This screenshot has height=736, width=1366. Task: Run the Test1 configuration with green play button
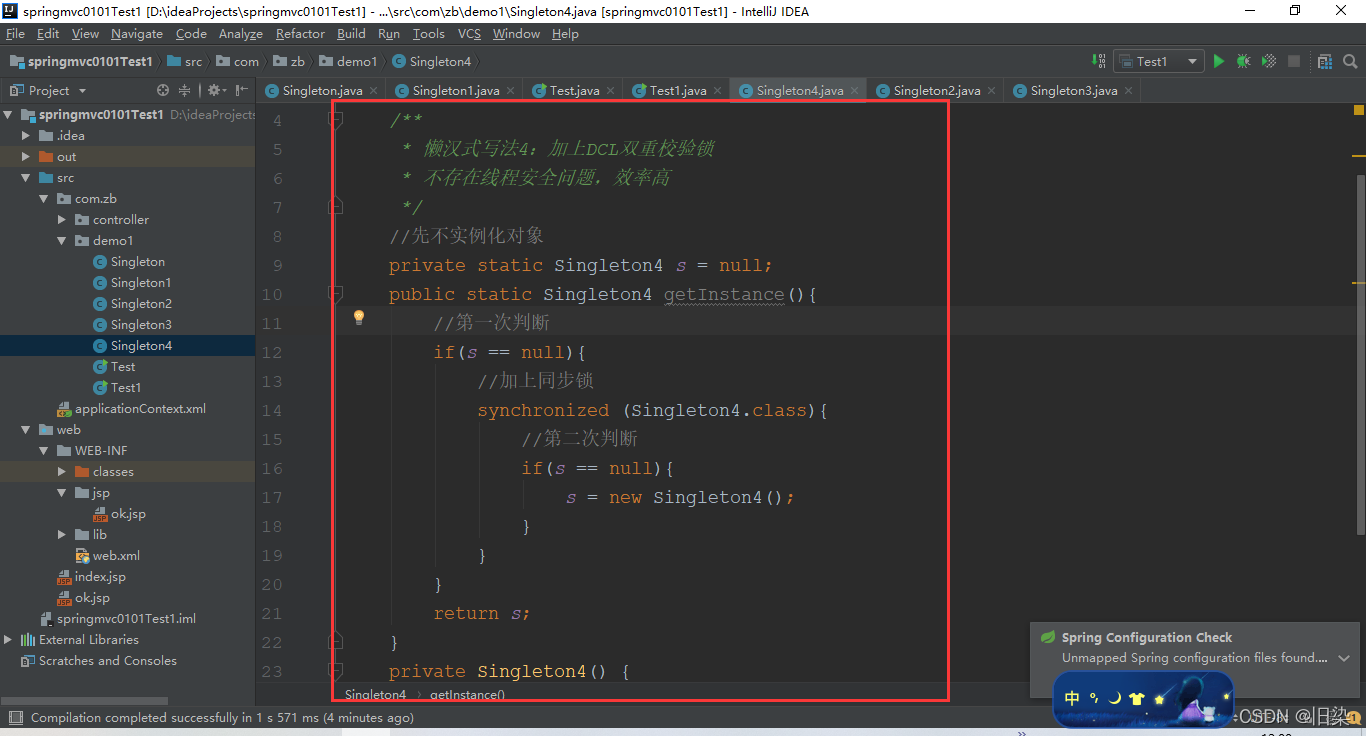click(1218, 61)
